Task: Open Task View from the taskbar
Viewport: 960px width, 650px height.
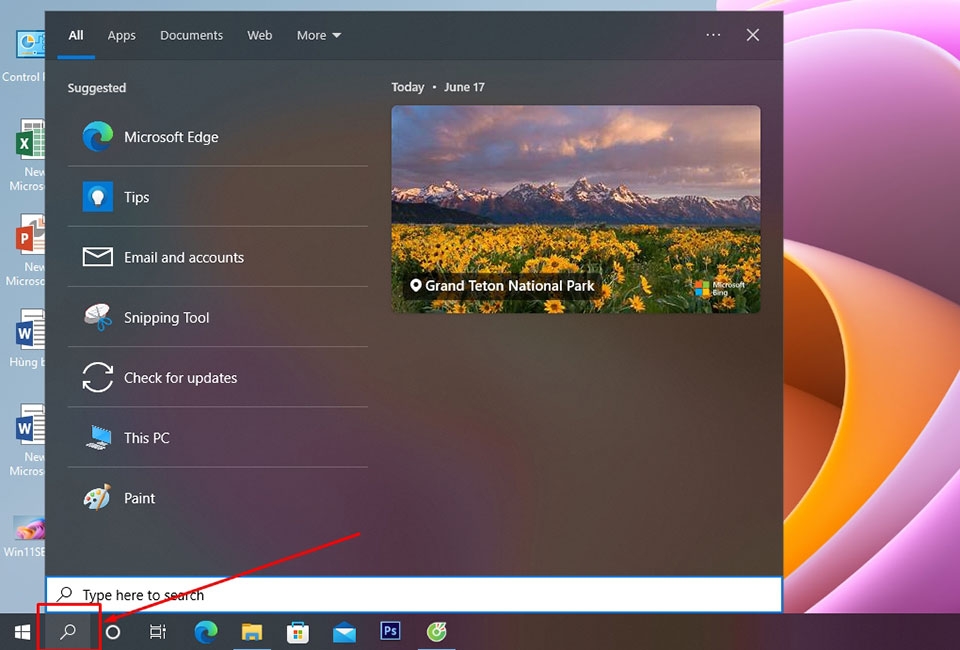Action: click(157, 631)
